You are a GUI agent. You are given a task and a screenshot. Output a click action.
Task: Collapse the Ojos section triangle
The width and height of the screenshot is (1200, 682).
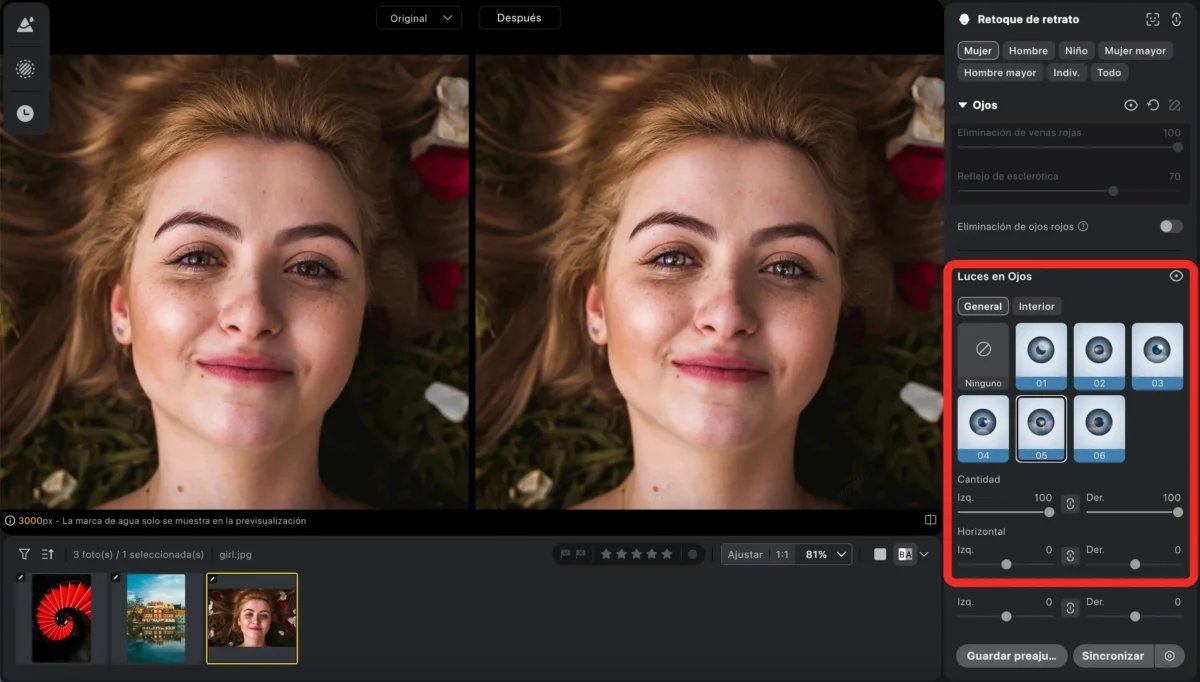point(963,105)
